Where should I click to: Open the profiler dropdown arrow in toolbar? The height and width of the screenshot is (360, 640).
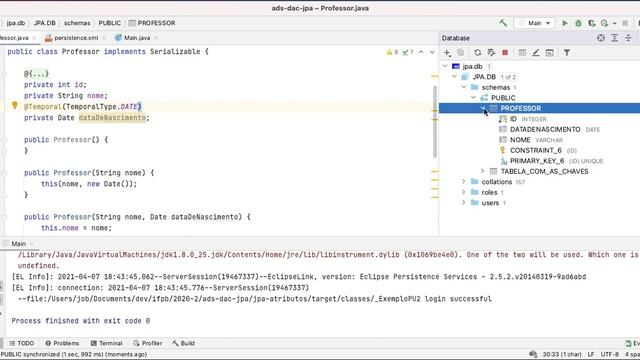(614, 24)
